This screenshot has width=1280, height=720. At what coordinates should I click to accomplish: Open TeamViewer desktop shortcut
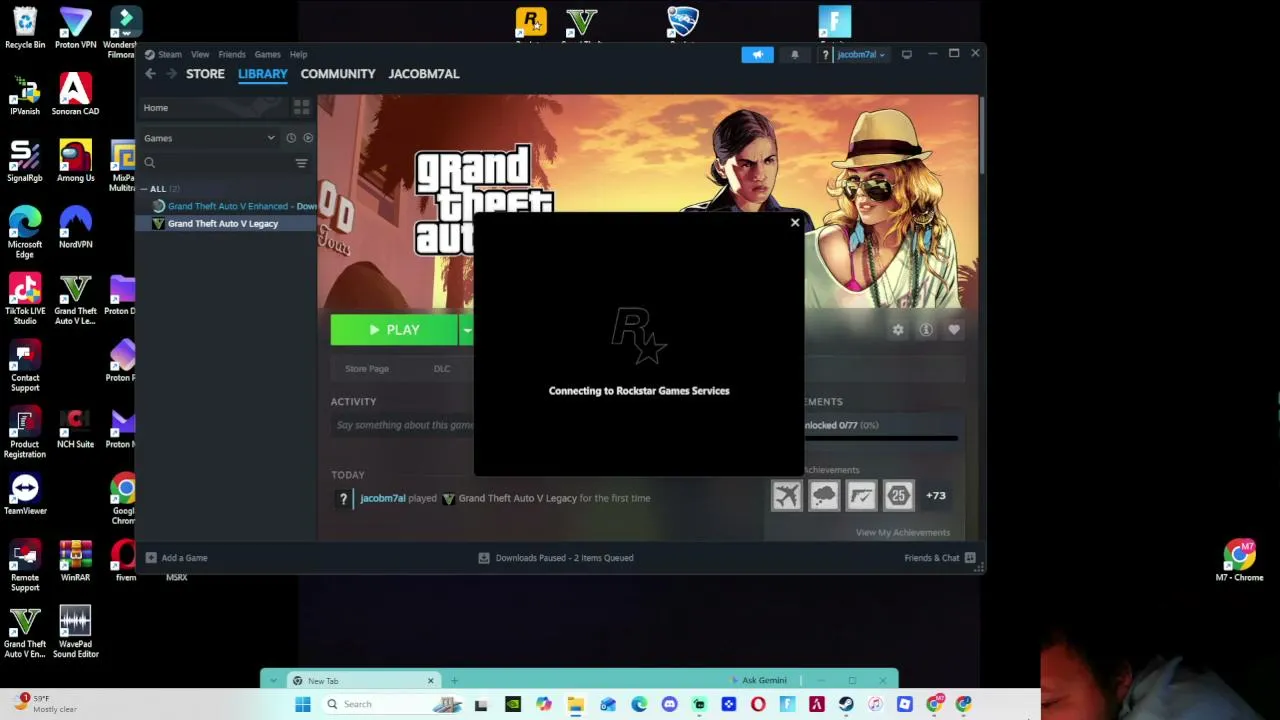coord(25,494)
